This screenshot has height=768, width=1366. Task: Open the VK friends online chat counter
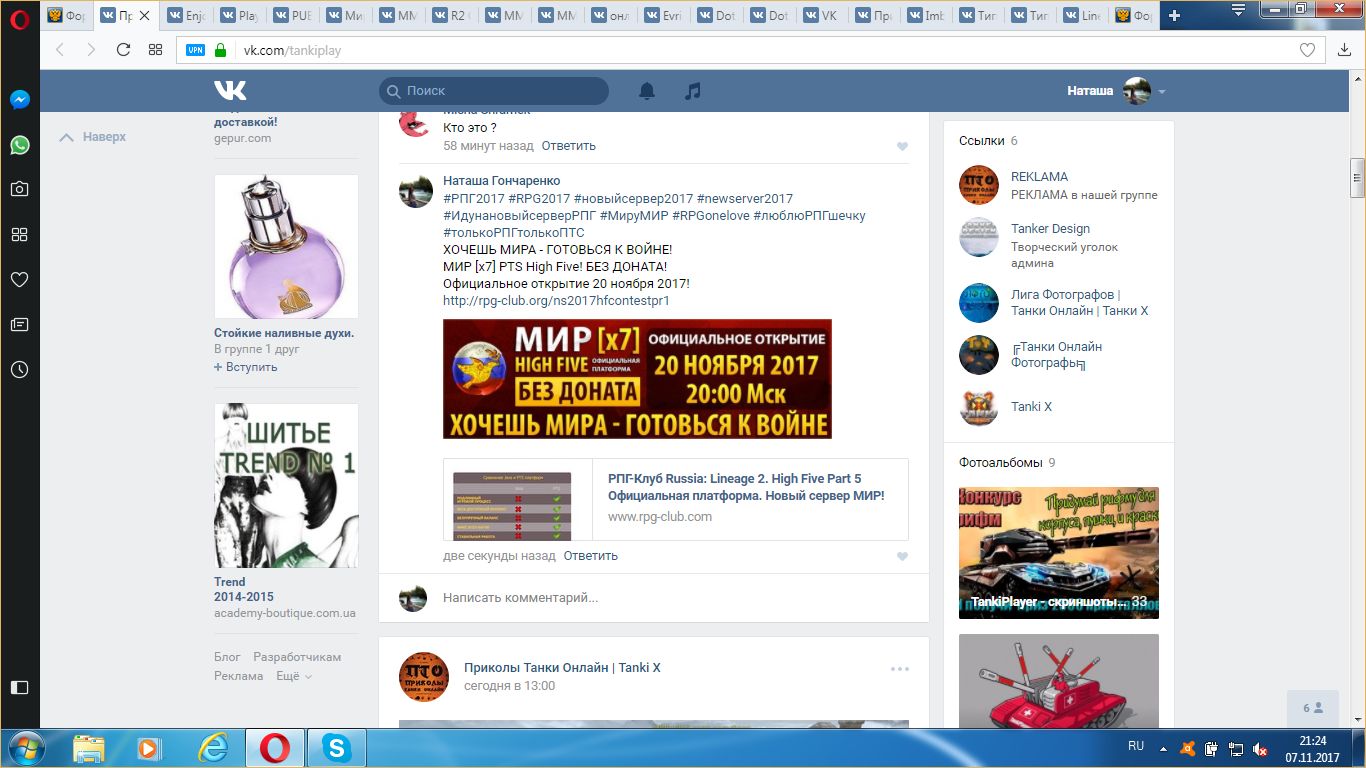(1313, 708)
